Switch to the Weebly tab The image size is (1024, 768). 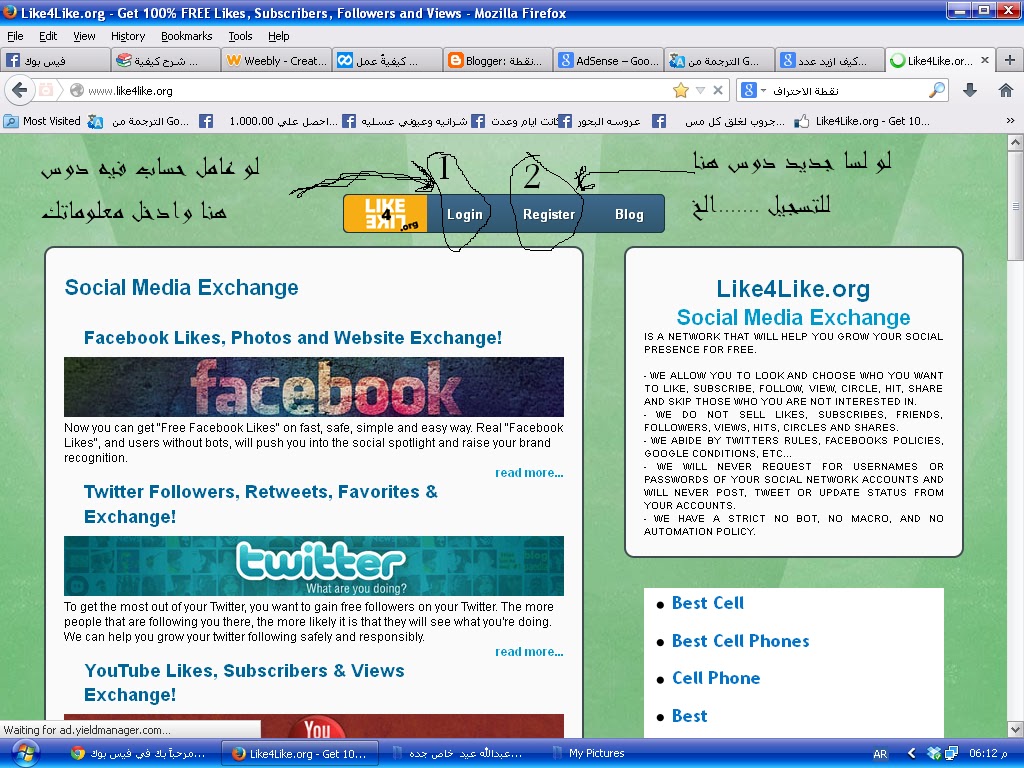[276, 60]
